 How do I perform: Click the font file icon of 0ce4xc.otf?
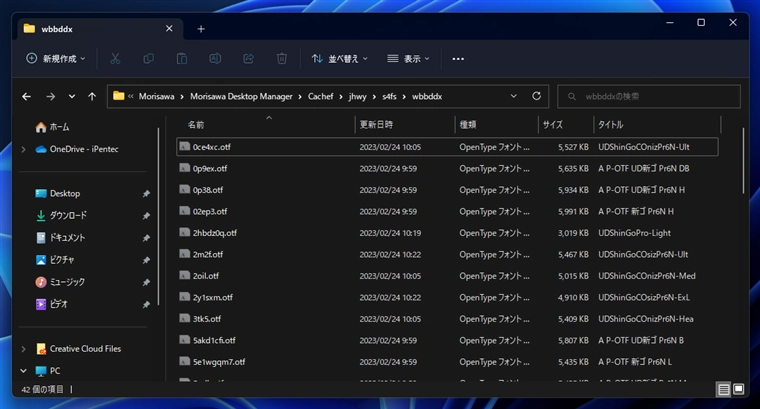point(184,146)
